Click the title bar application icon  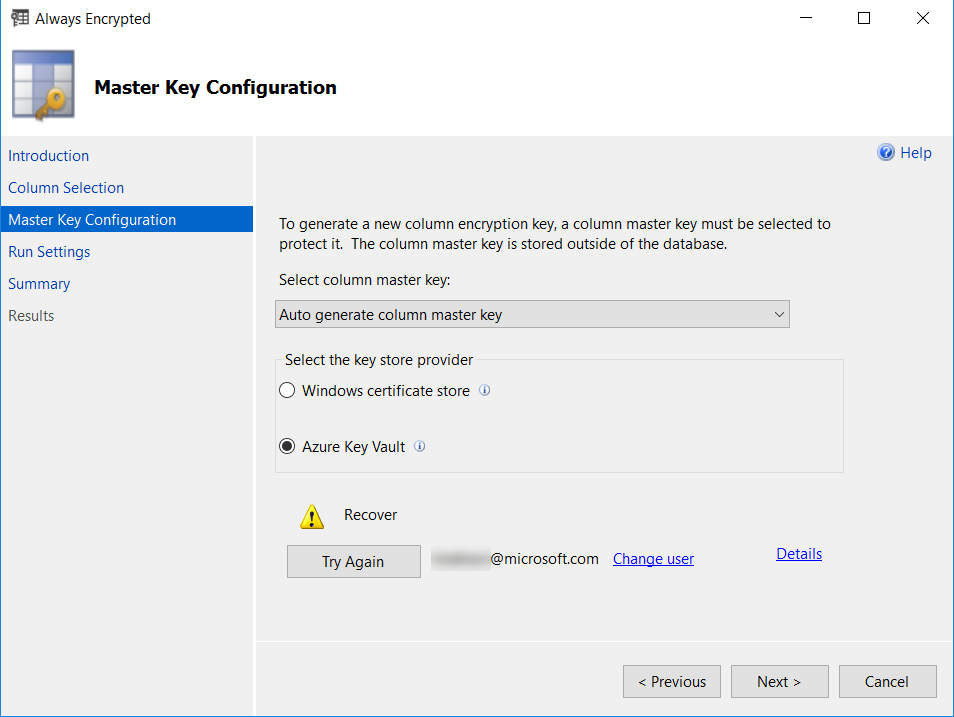(19, 18)
